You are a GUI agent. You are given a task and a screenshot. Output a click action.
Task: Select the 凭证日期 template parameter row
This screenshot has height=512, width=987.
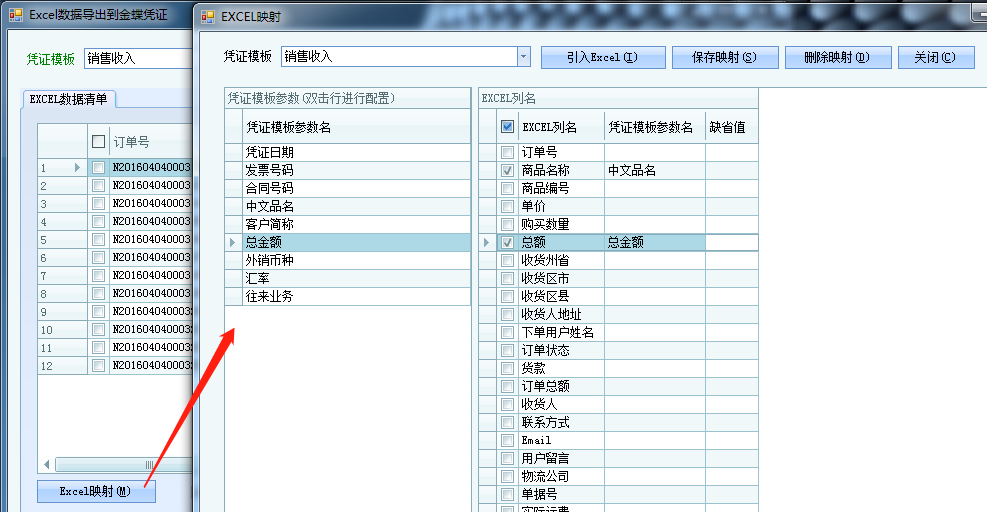coord(355,152)
